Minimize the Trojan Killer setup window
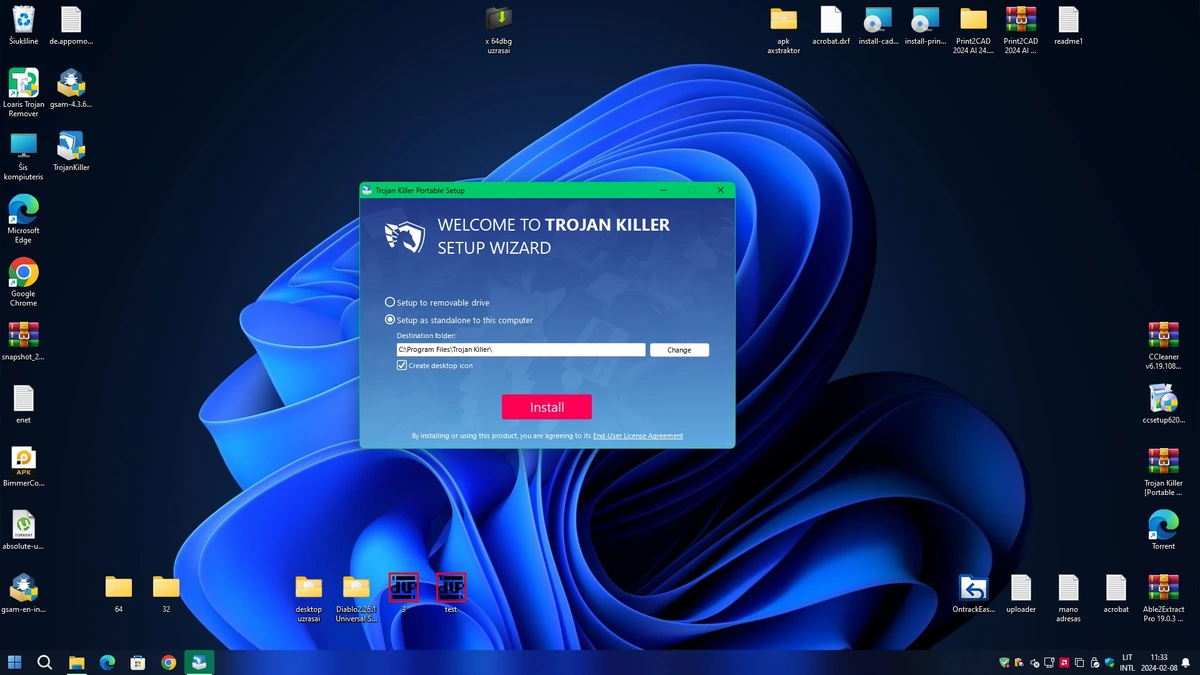The height and width of the screenshot is (675, 1200). coord(664,190)
